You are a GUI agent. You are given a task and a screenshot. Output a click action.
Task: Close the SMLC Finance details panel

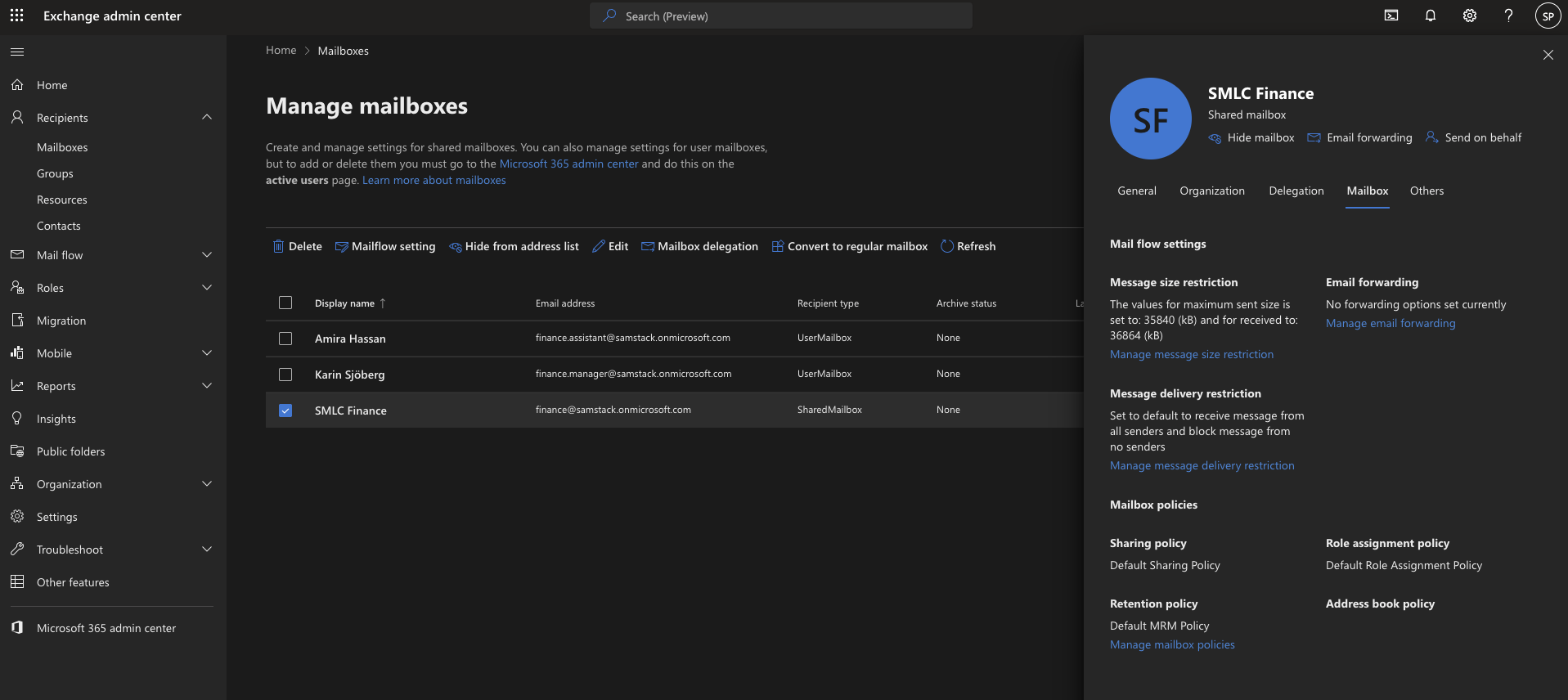pos(1548,55)
